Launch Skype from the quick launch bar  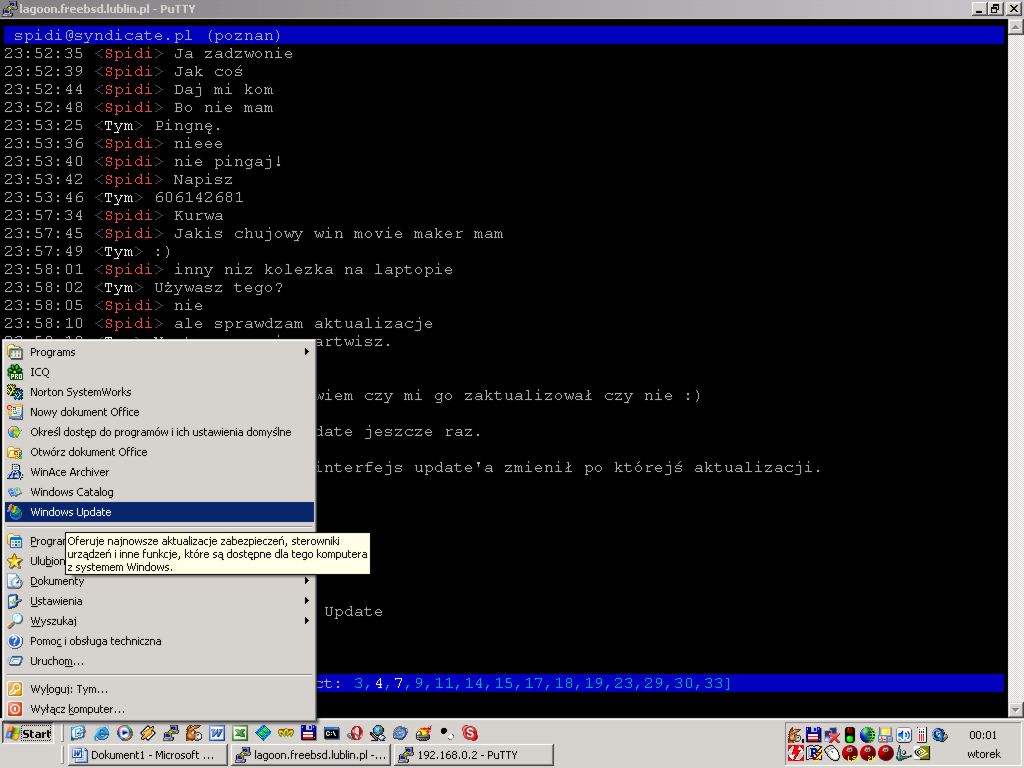pos(470,733)
